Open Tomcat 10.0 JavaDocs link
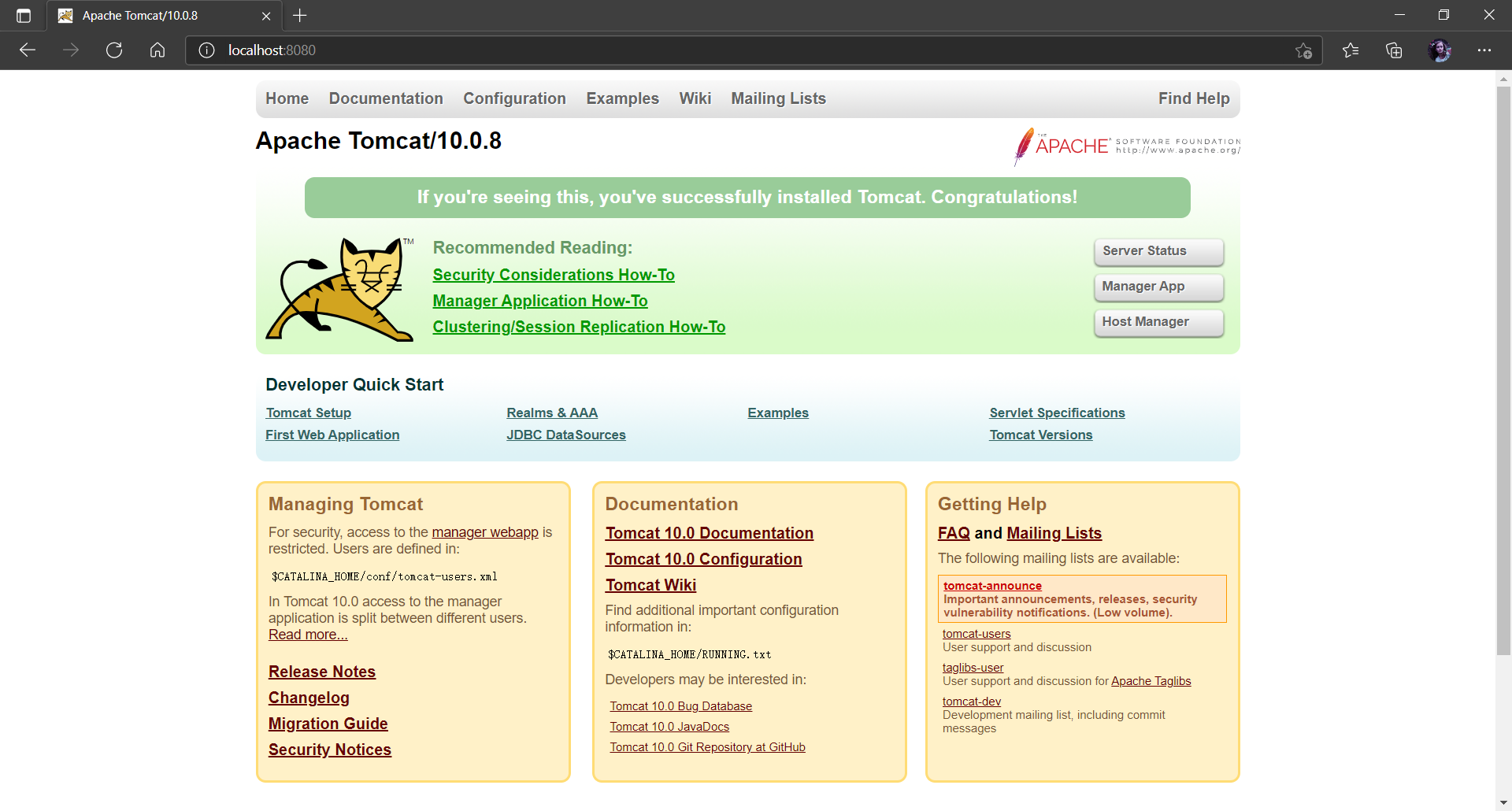Screen dimensions: 1512x811 (x=669, y=727)
